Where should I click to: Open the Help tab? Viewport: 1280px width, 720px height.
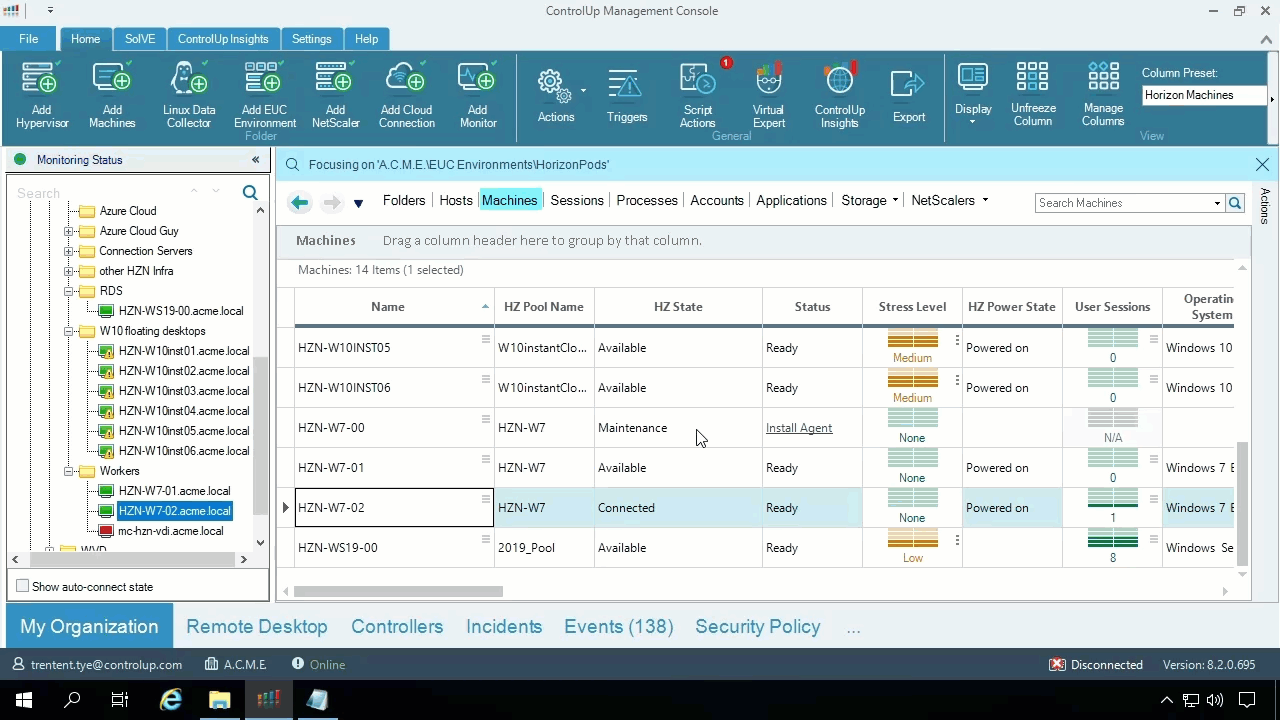[x=366, y=39]
